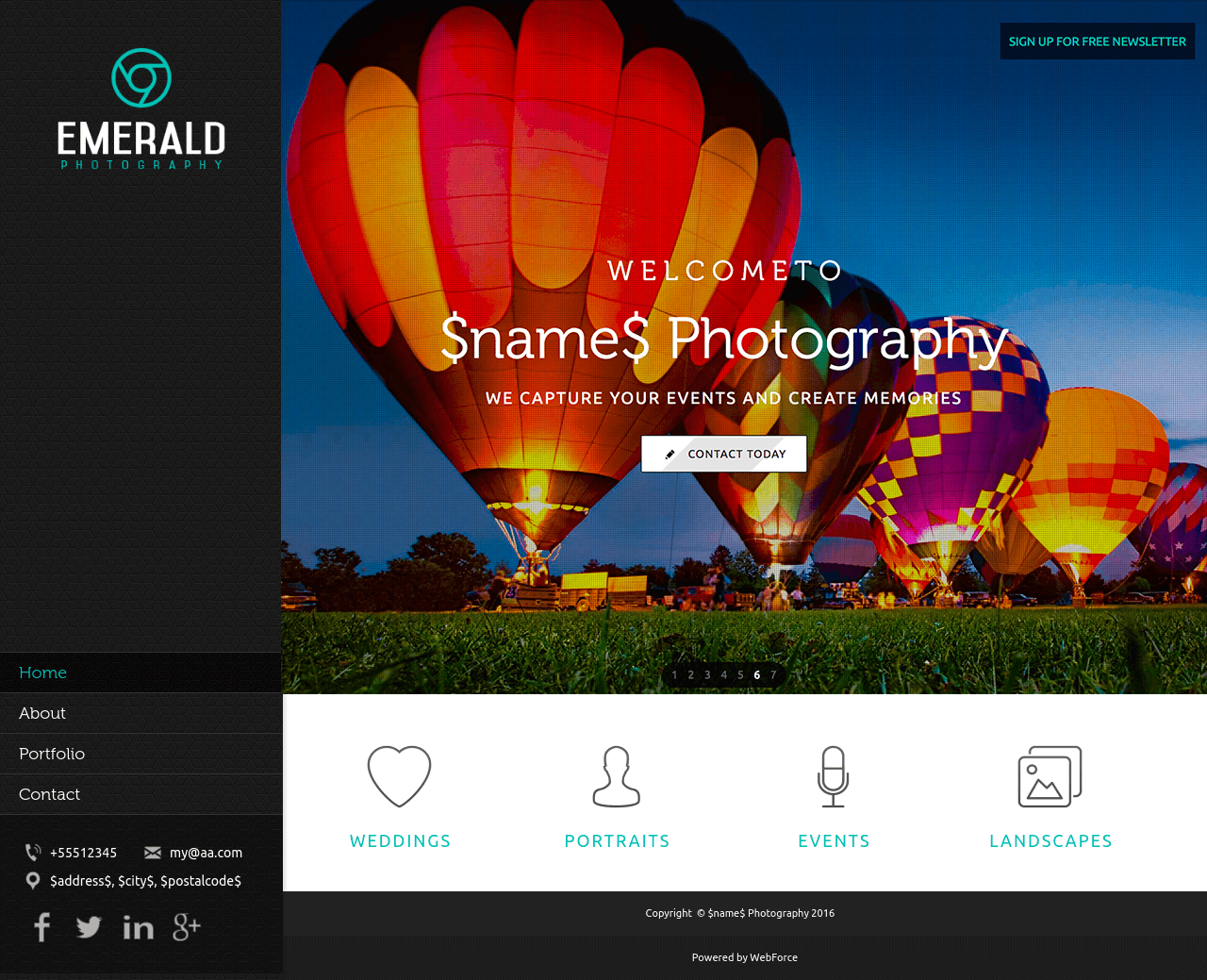This screenshot has height=980, width=1207.
Task: Open the LinkedIn social icon
Action: pyautogui.click(x=138, y=927)
